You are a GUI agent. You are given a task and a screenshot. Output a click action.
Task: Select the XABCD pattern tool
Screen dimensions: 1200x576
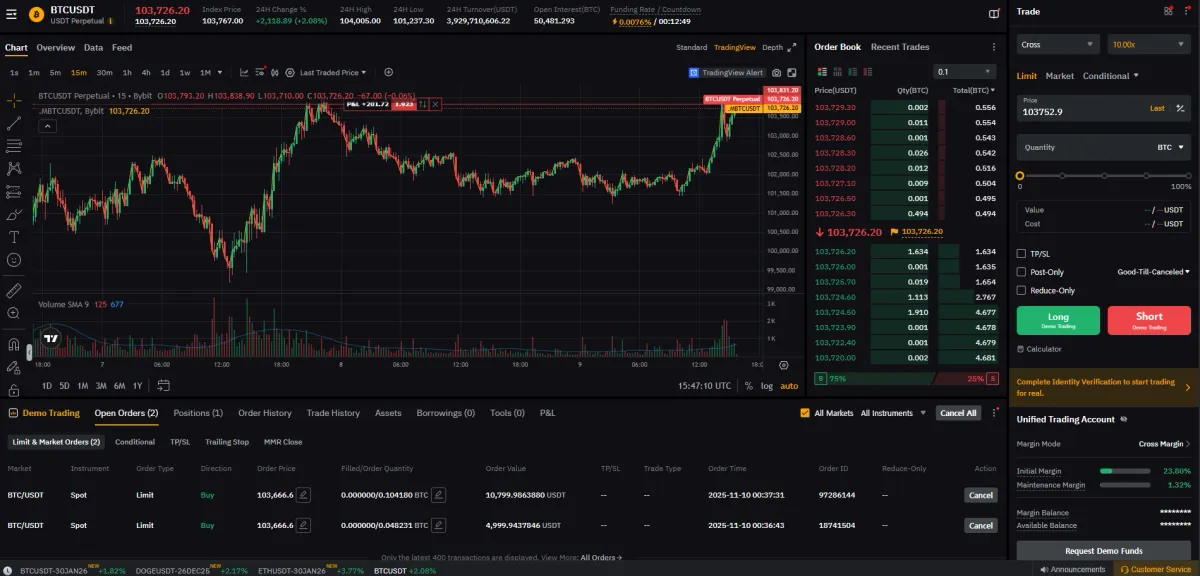pos(14,168)
